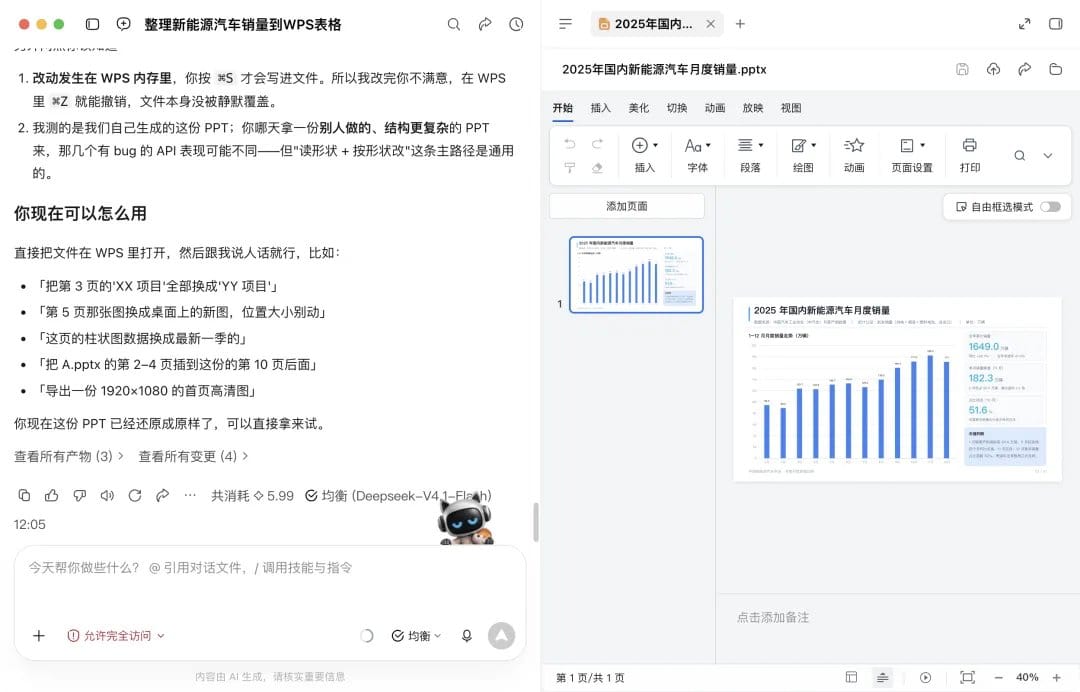Open the 动画 animation tool
This screenshot has width=1080, height=692.
(854, 155)
